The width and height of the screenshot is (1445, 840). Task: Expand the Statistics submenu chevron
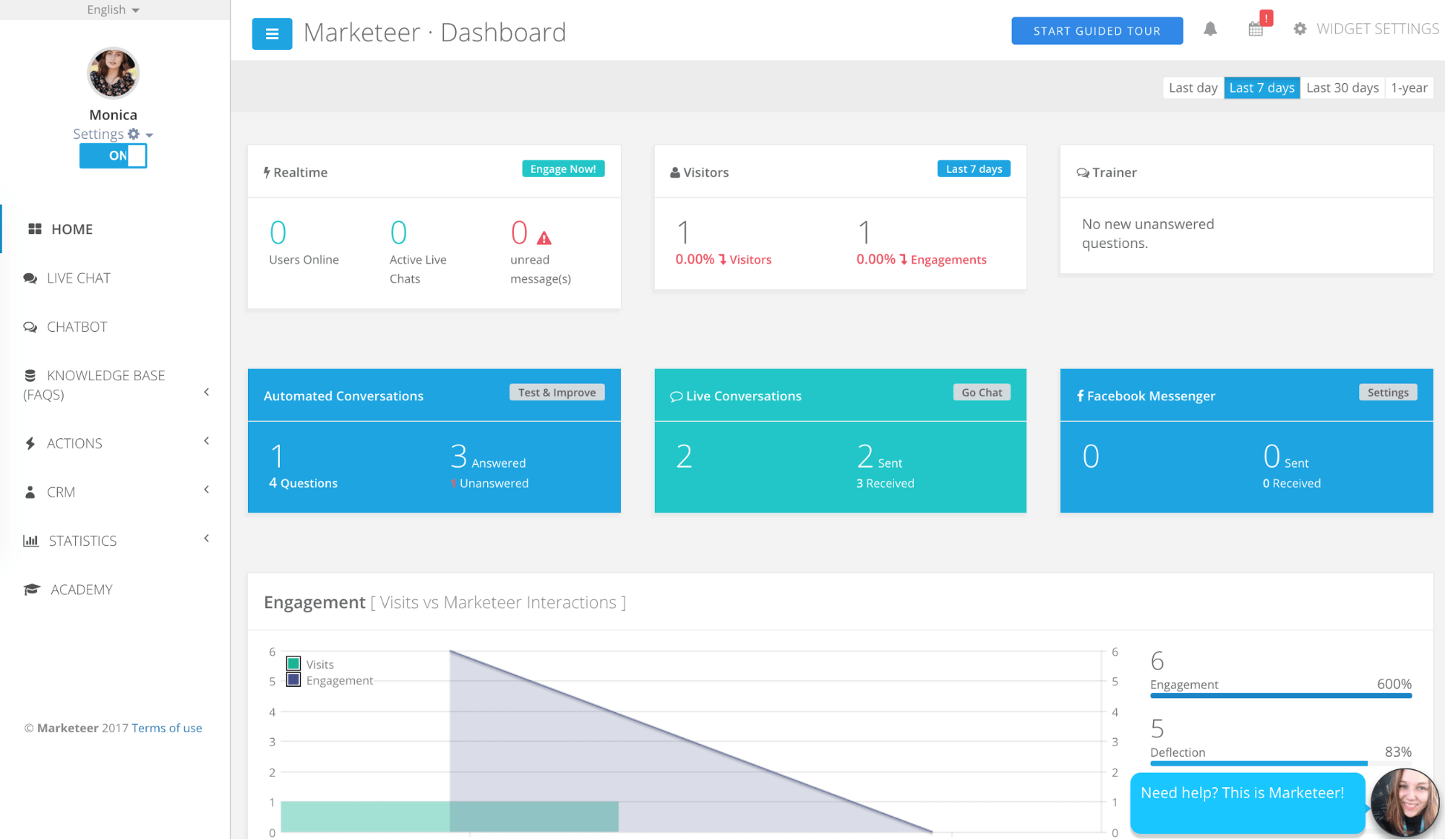[207, 539]
